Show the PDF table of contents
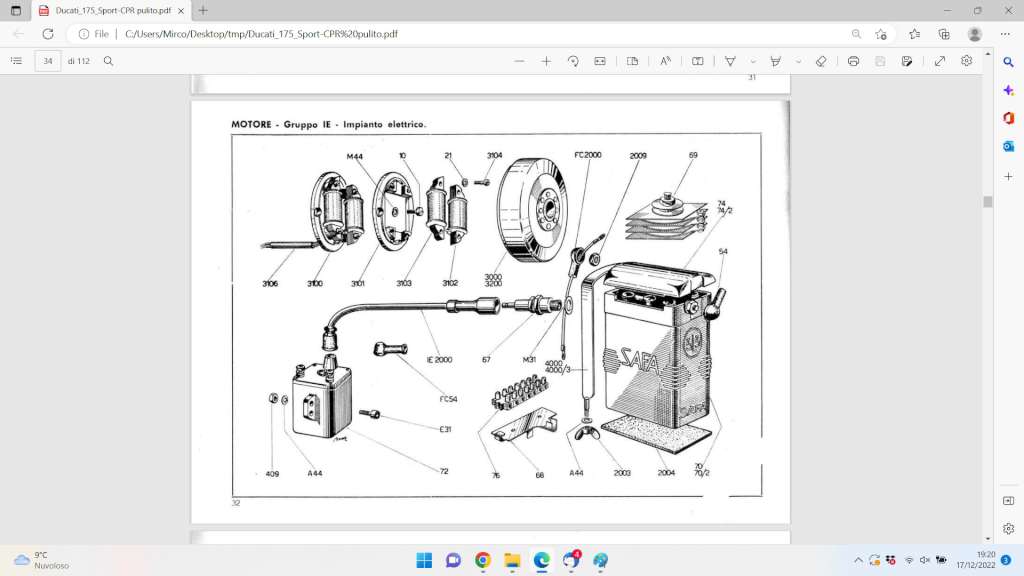 16,61
